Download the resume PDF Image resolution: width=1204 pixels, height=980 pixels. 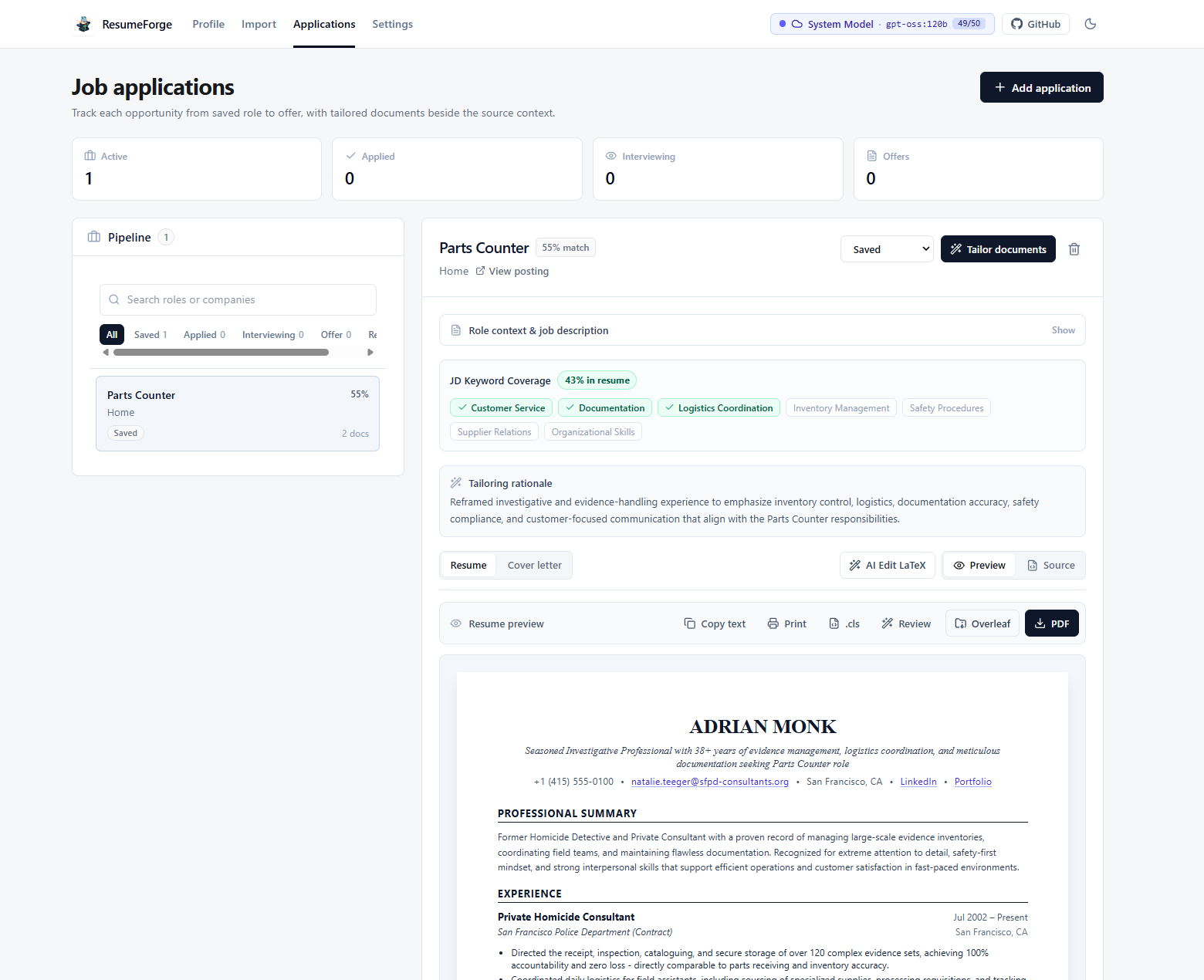(x=1052, y=623)
